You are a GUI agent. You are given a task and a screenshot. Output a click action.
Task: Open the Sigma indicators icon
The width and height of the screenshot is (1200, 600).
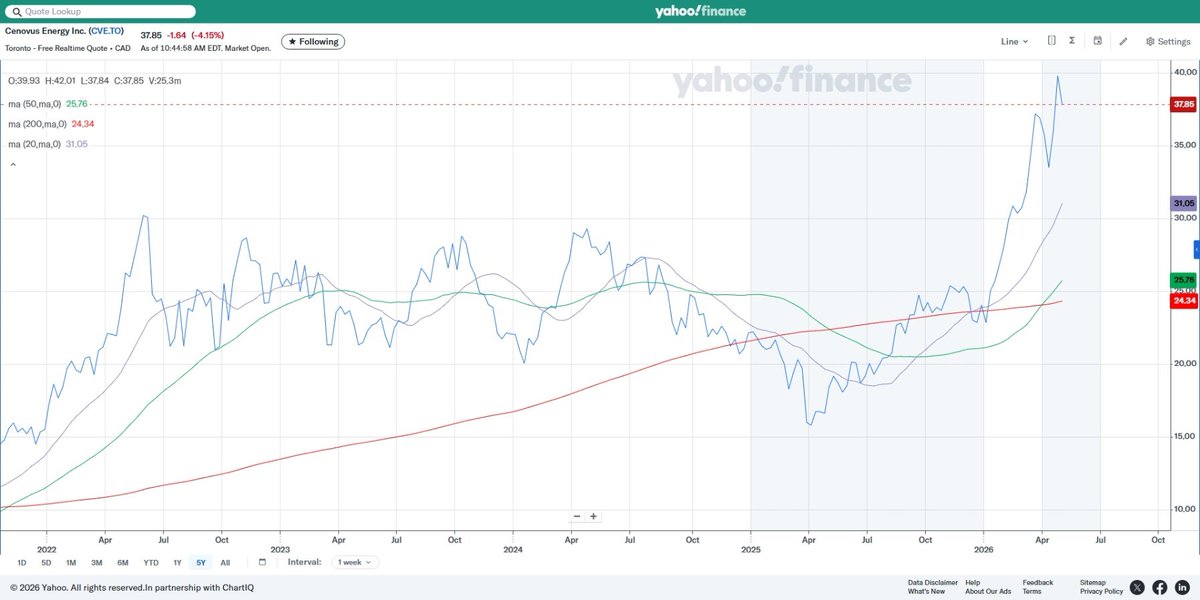[x=1072, y=41]
